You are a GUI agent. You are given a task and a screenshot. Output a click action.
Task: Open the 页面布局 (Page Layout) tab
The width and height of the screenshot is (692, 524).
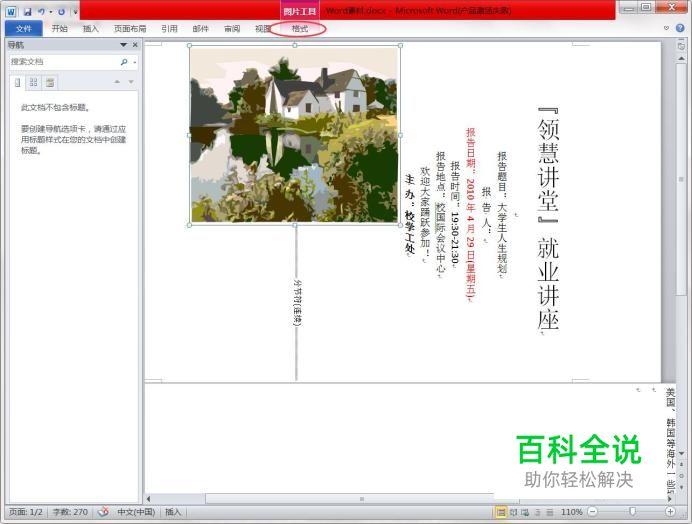coord(130,29)
